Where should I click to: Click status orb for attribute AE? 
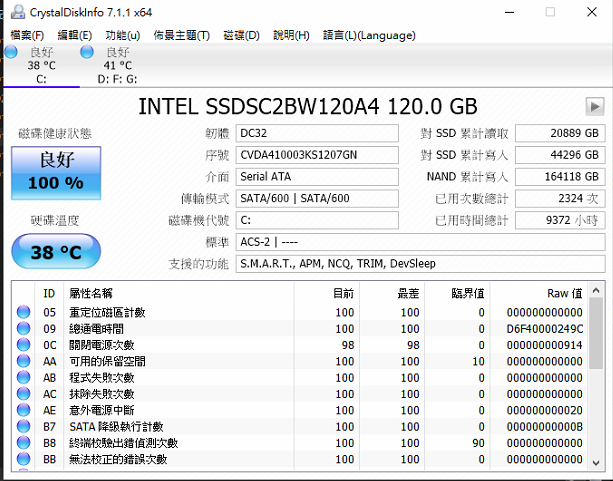[23, 410]
